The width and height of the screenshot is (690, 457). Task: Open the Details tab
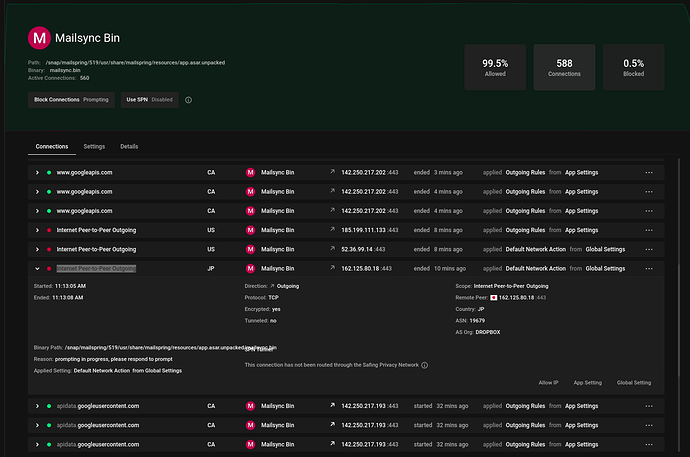tap(129, 146)
